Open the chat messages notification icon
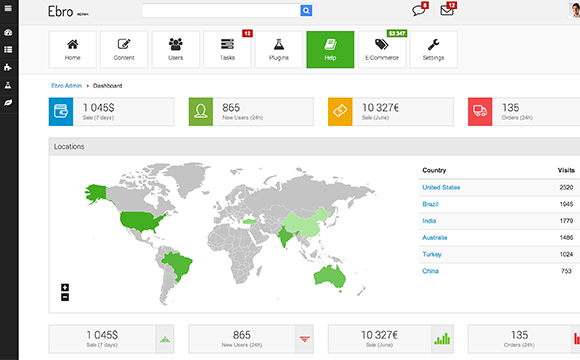 [419, 10]
